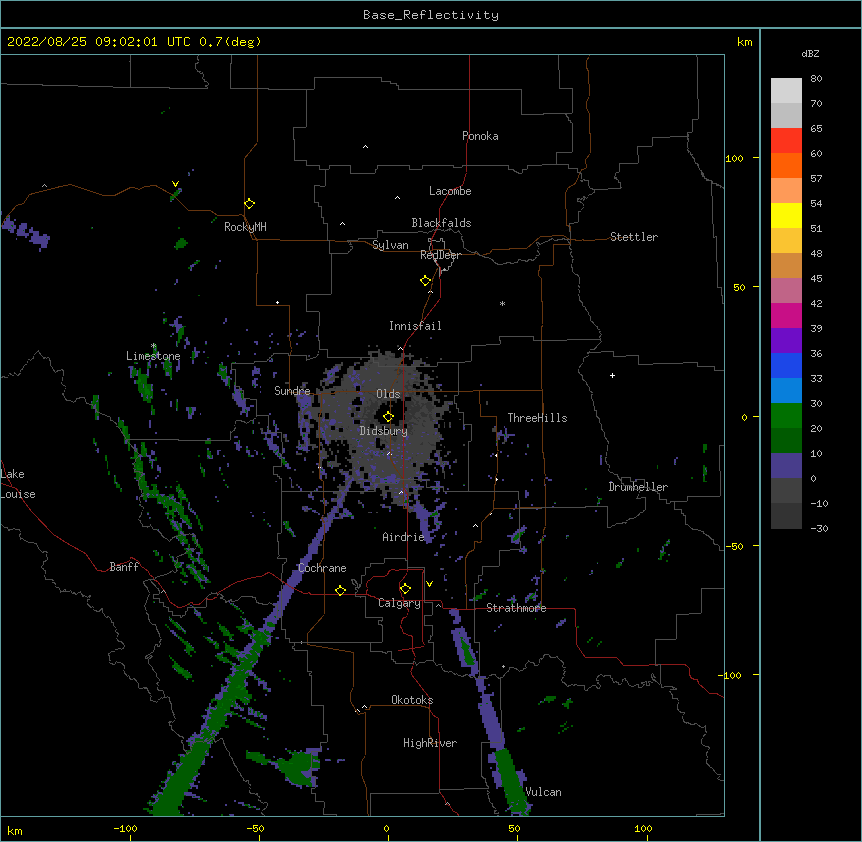Click the yellow diamond marker below Cochrane
The image size is (862, 842).
pyautogui.click(x=340, y=590)
